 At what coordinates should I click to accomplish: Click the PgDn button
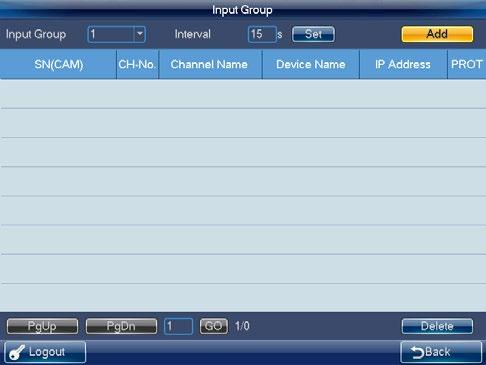[x=121, y=326]
